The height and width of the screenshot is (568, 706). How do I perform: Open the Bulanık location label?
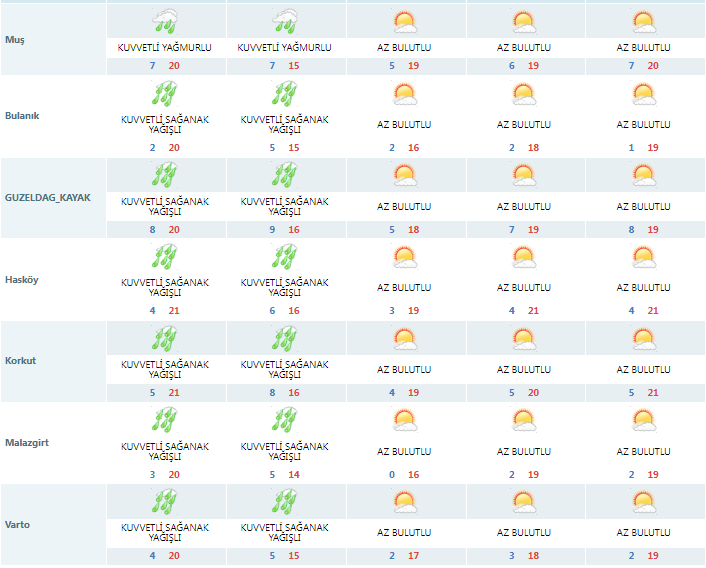coord(23,115)
